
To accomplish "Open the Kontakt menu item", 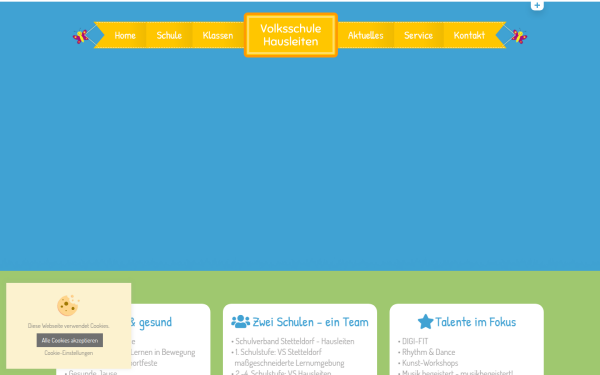I will click(469, 35).
